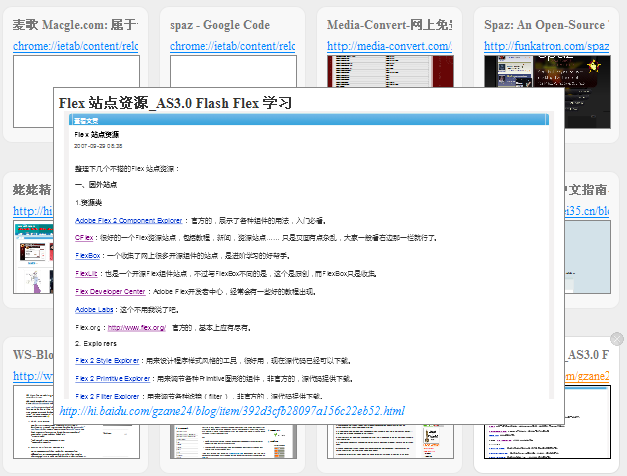This screenshot has width=627, height=476.
Task: Click the 'CFlex' link in the preview
Action: click(84, 238)
